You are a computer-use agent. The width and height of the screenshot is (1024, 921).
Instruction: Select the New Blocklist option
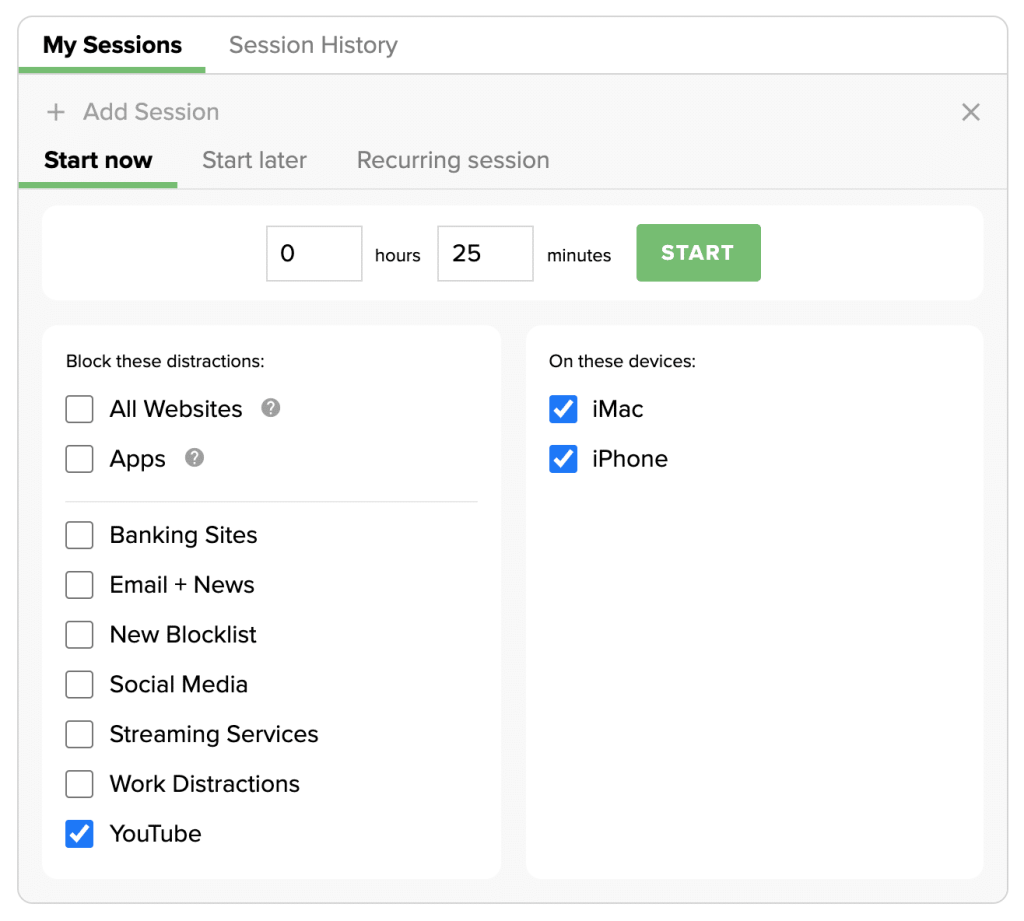point(79,635)
